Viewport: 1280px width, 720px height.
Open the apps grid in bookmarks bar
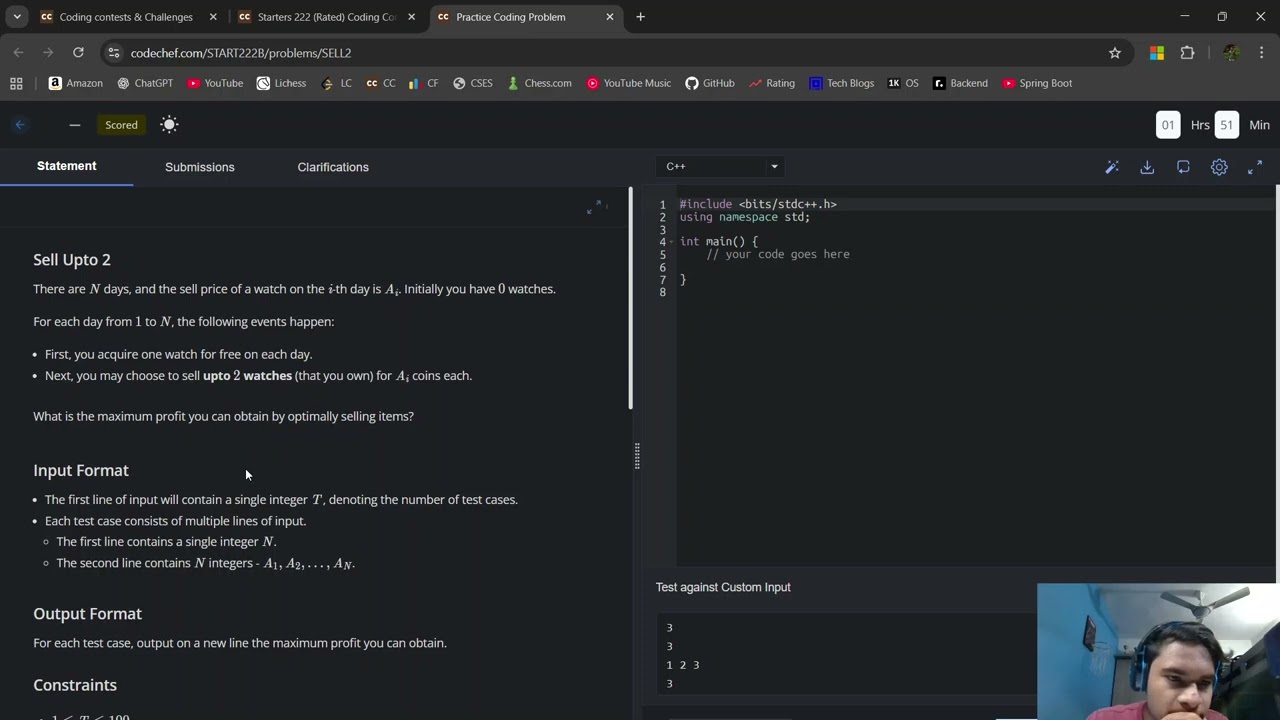pos(16,83)
